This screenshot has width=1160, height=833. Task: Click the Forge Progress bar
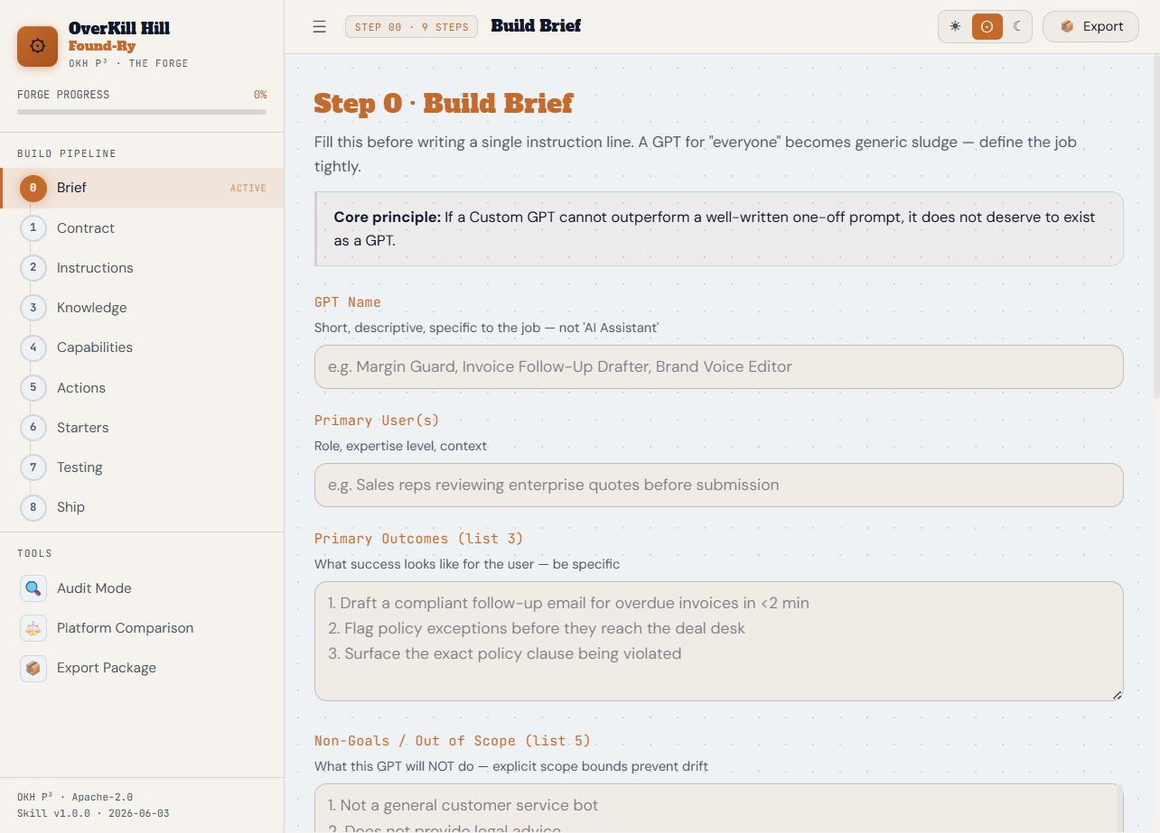pos(141,112)
